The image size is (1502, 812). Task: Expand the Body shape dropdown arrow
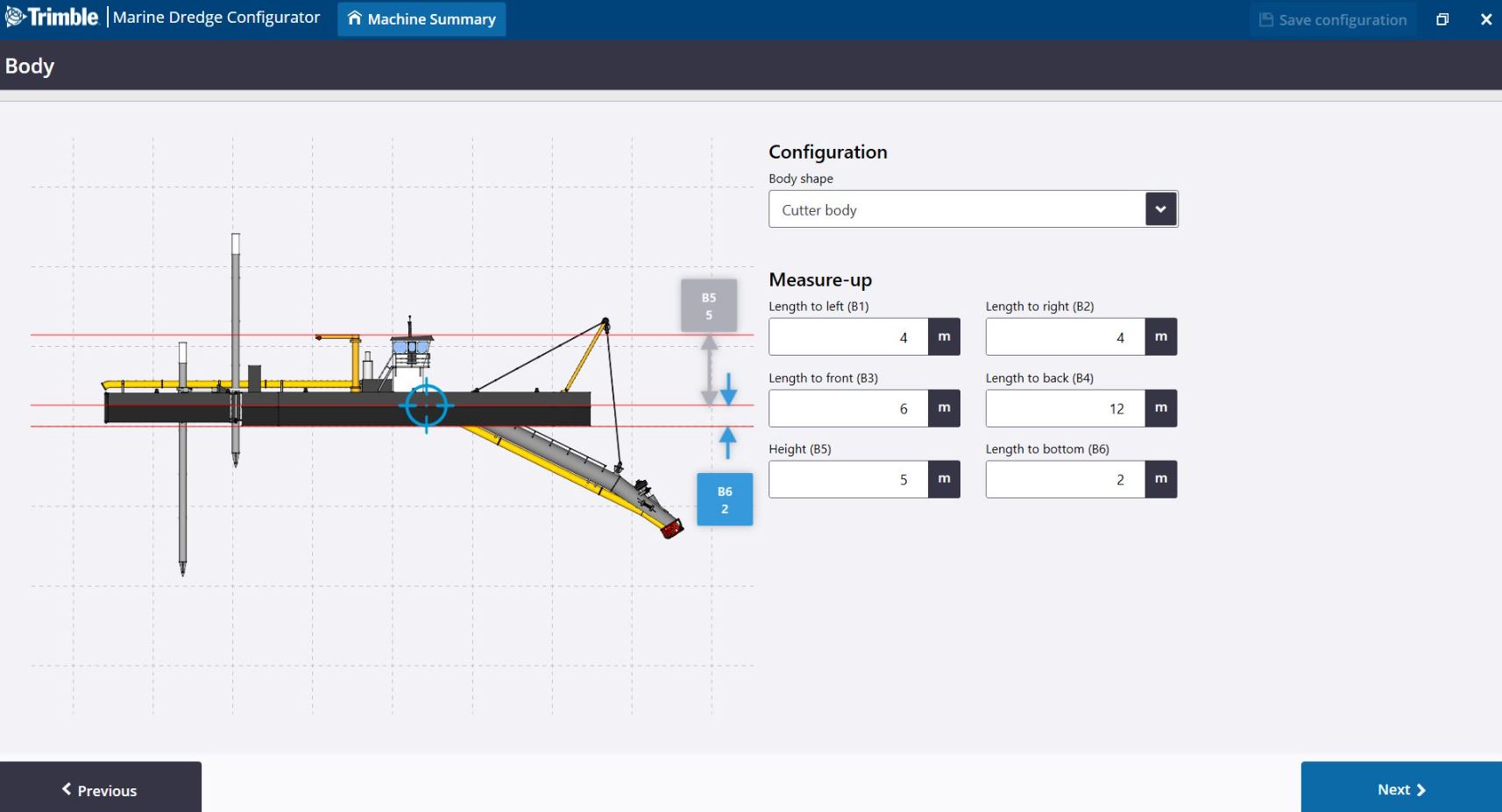tap(1160, 209)
